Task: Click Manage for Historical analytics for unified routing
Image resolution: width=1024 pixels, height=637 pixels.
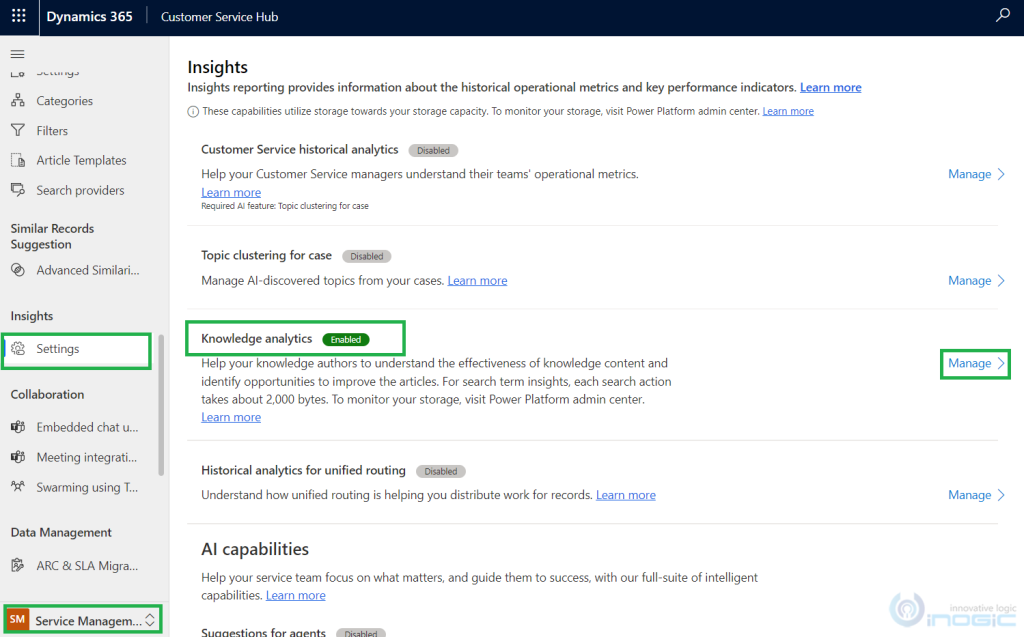Action: pyautogui.click(x=969, y=494)
